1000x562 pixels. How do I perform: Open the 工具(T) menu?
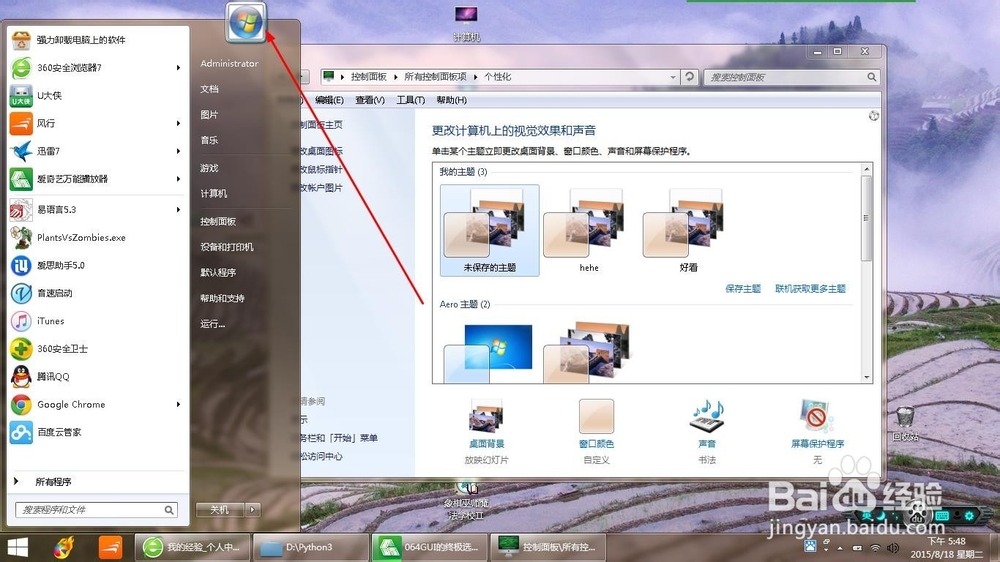tap(411, 100)
